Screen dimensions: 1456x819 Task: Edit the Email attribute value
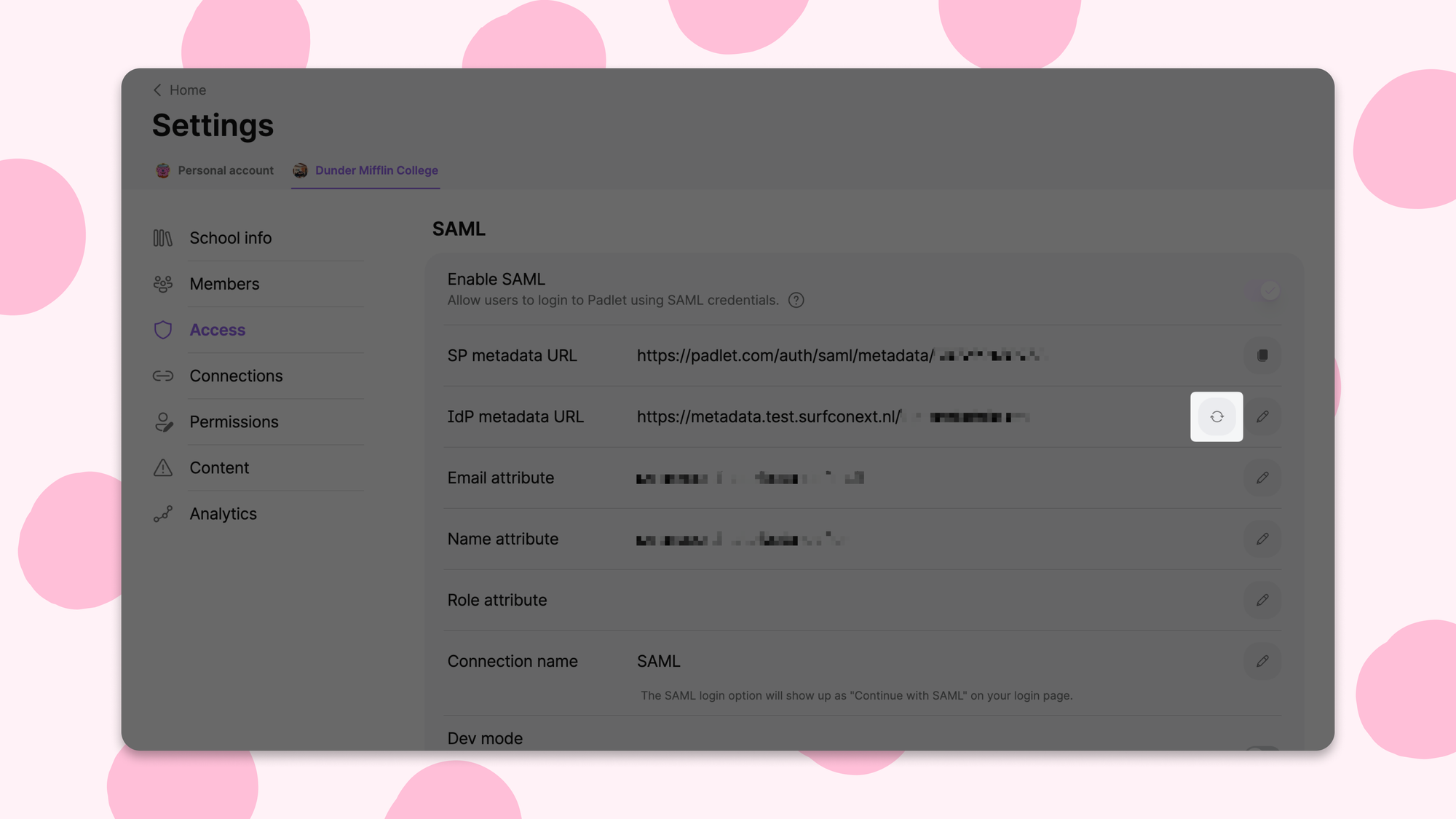tap(1263, 478)
